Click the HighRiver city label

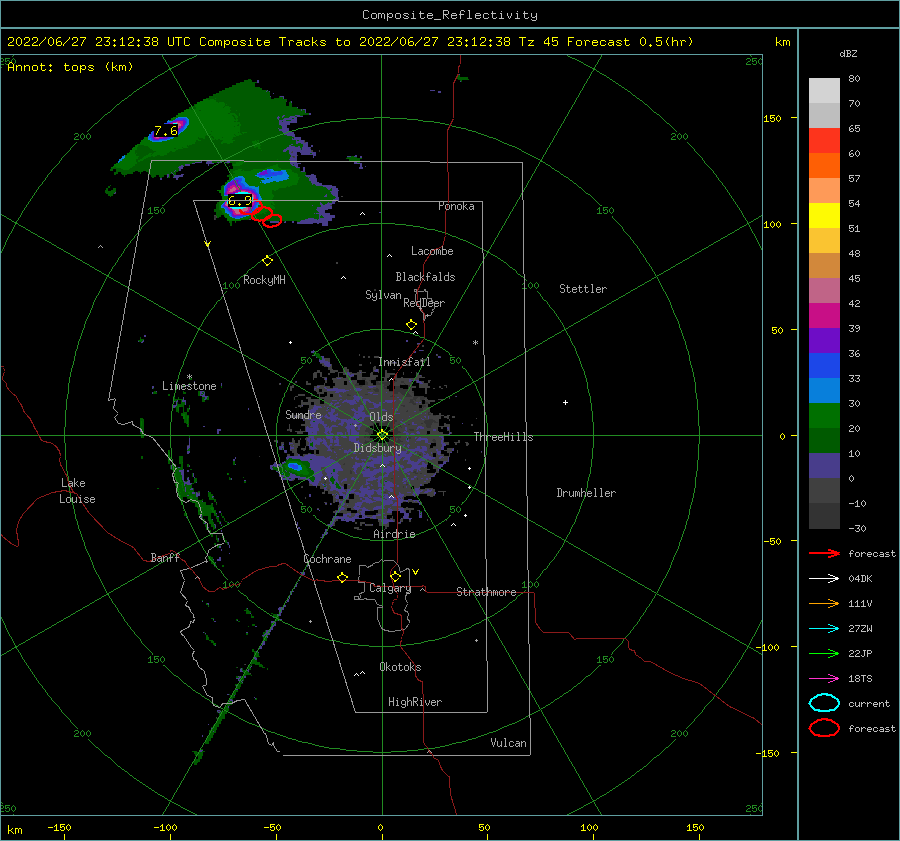point(415,702)
